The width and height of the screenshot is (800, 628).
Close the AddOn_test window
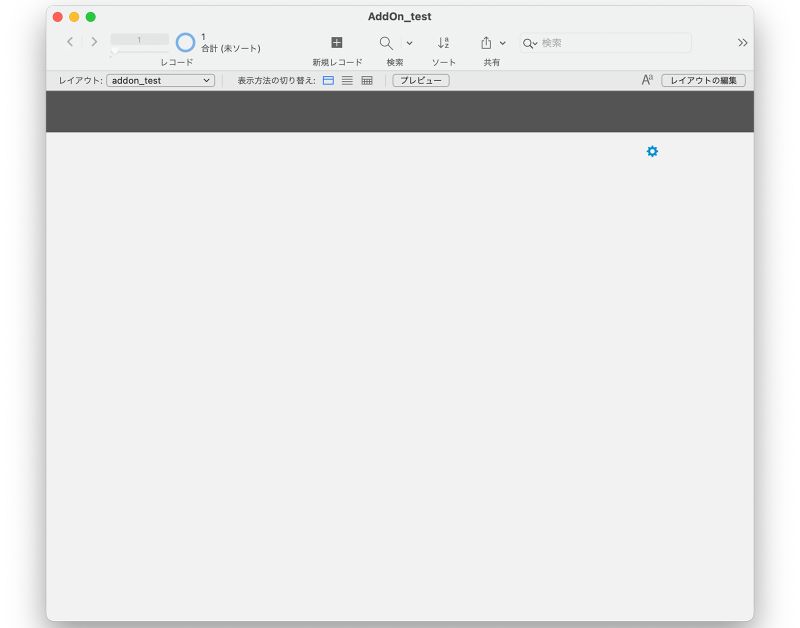pos(58,17)
